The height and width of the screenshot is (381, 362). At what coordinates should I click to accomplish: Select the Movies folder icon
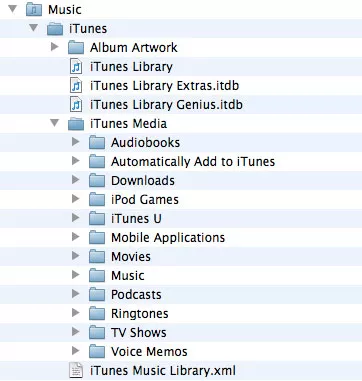coord(97,257)
